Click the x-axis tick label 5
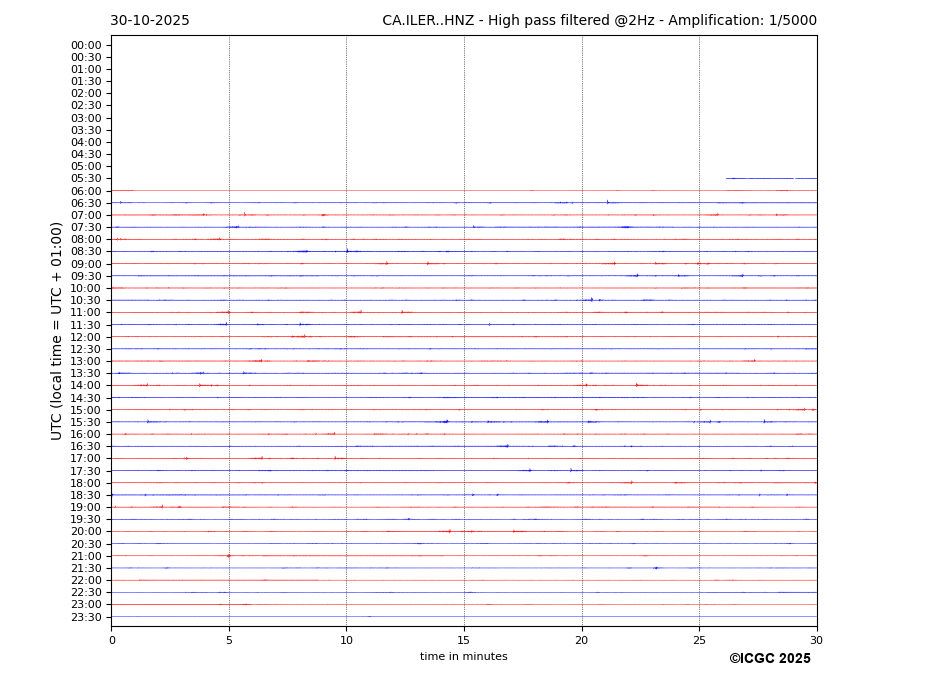The image size is (927, 696). 229,640
